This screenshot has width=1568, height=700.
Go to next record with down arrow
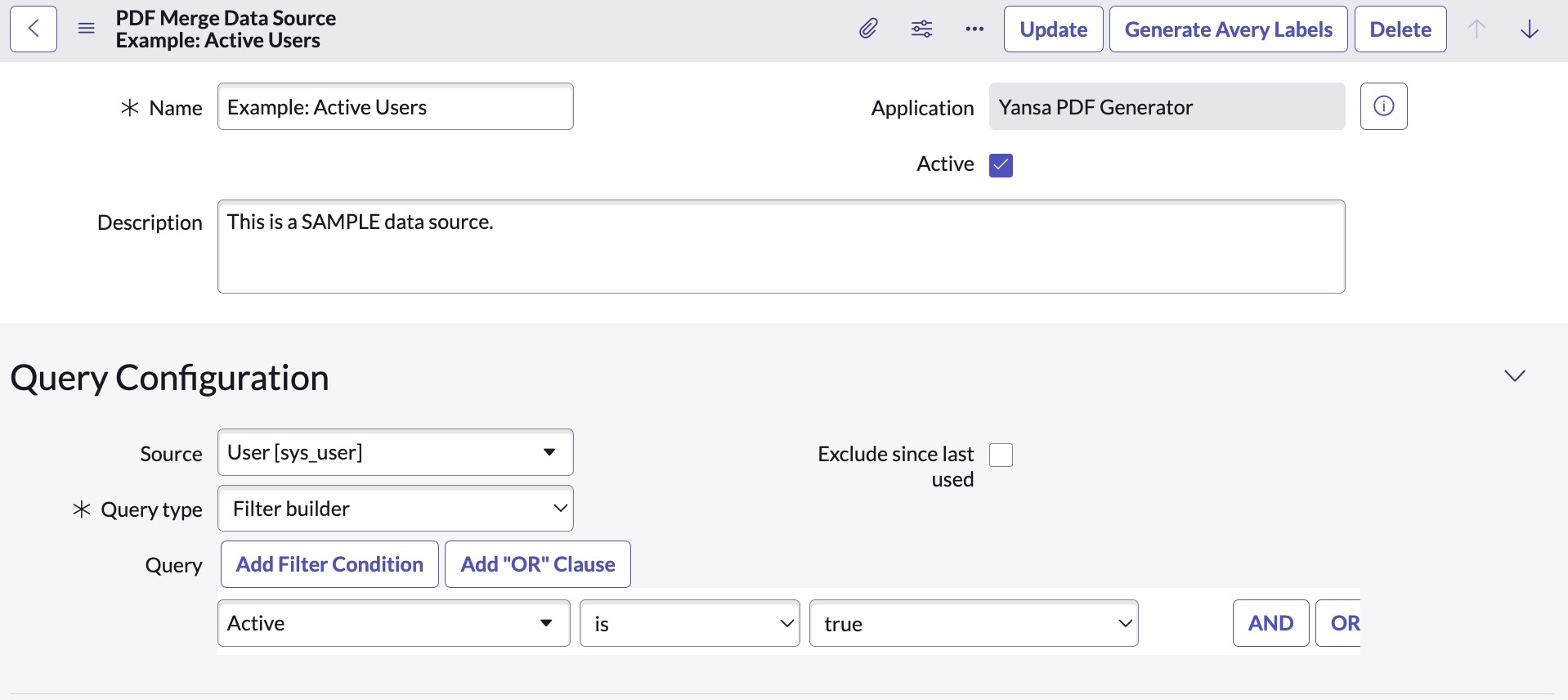click(x=1530, y=29)
